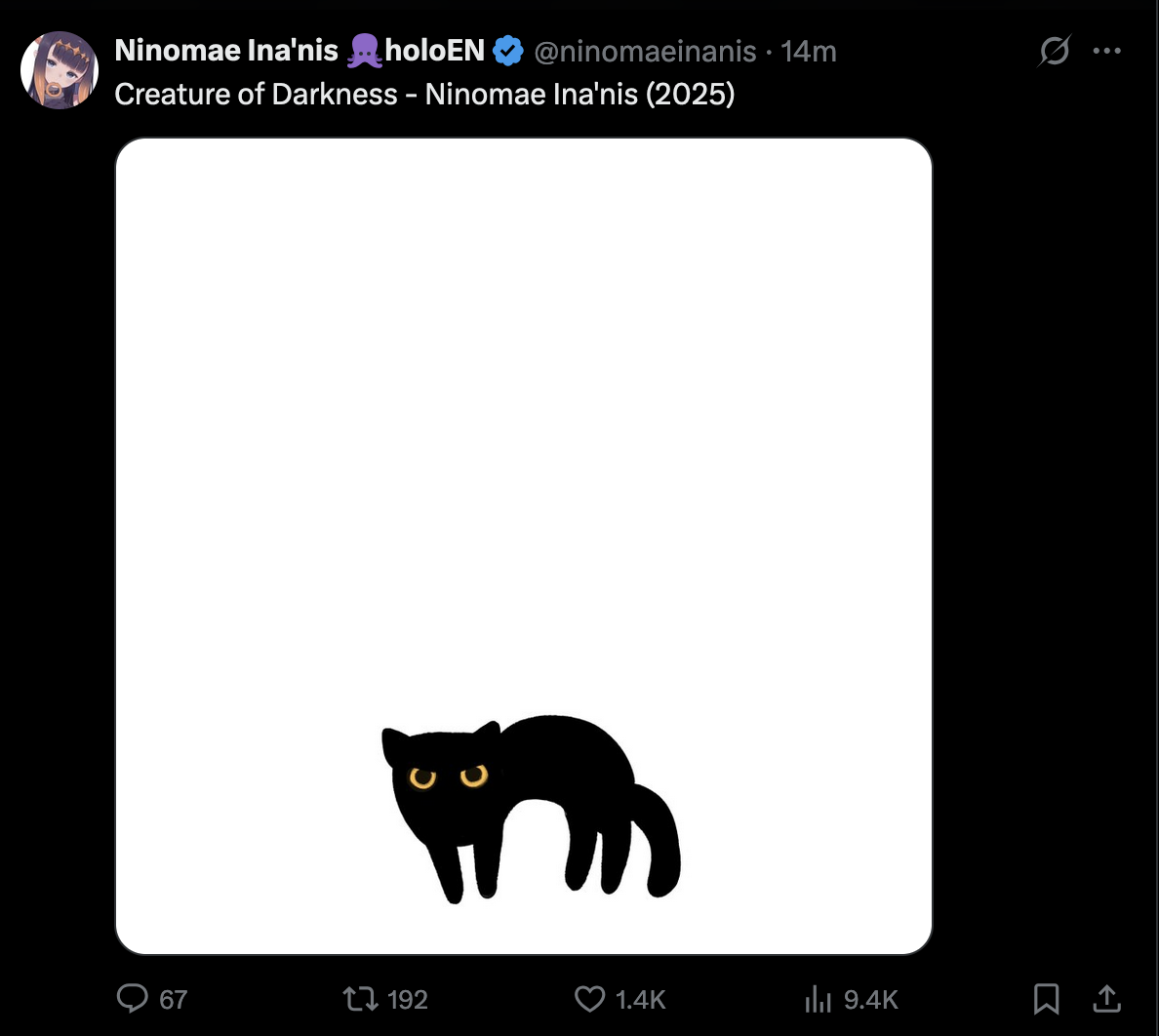
Task: Open the three-dot More options menu
Action: [1106, 51]
